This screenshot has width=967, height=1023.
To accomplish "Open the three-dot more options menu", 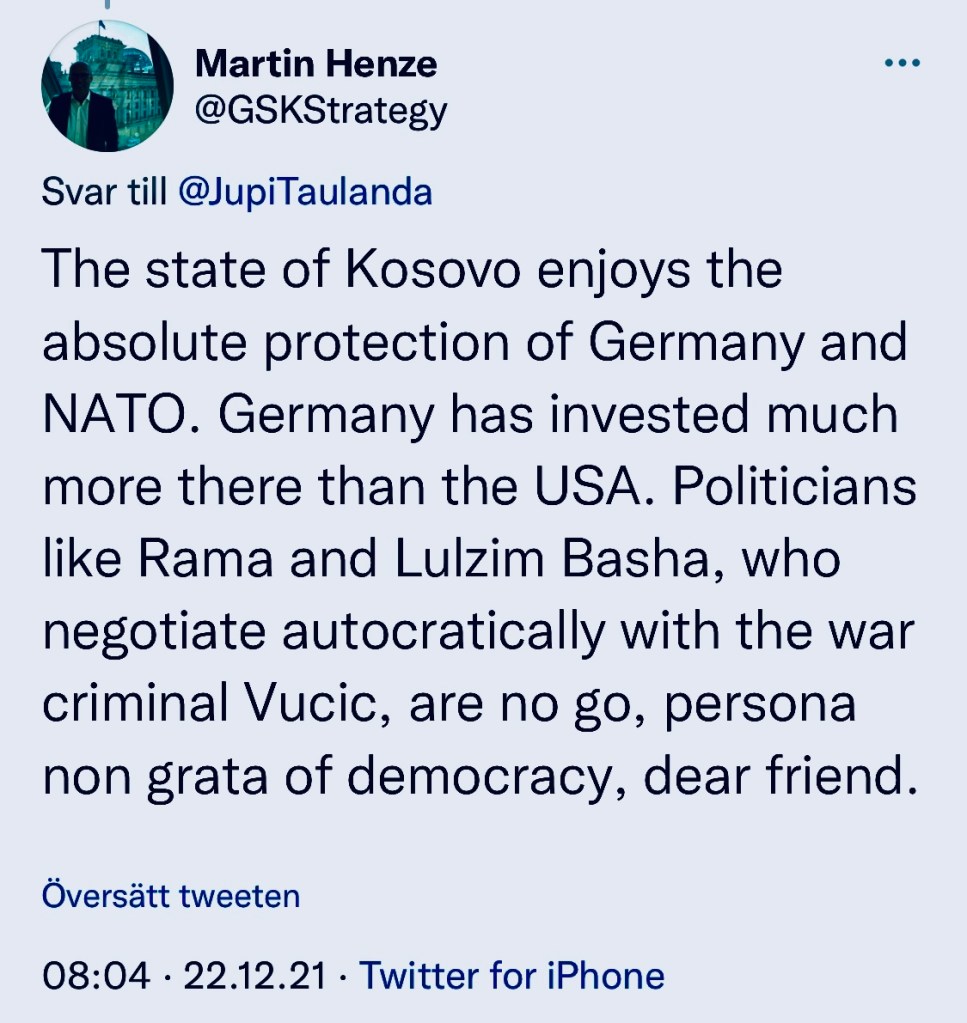I will tap(902, 64).
